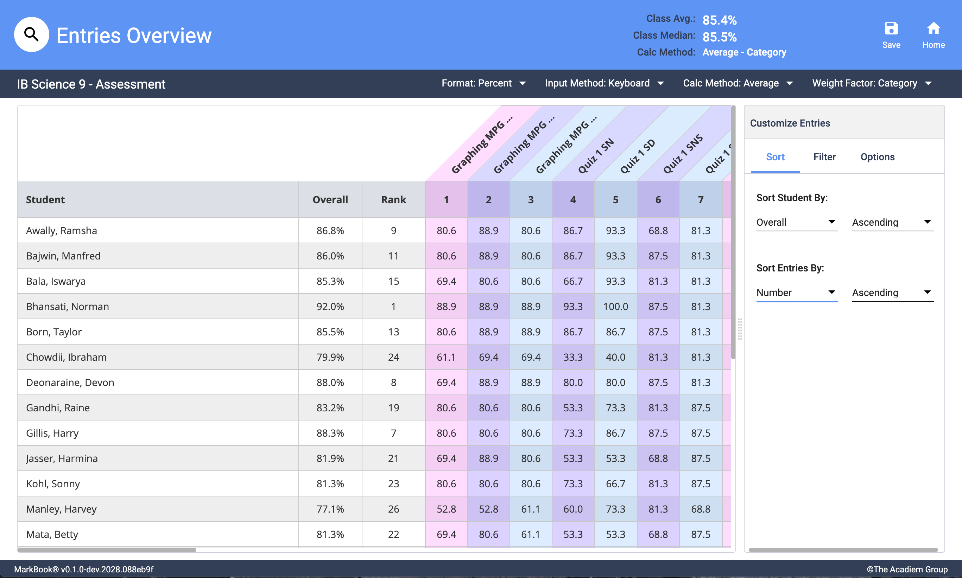Open Ascending order dropdown for student sort
The image size is (962, 578).
point(892,222)
